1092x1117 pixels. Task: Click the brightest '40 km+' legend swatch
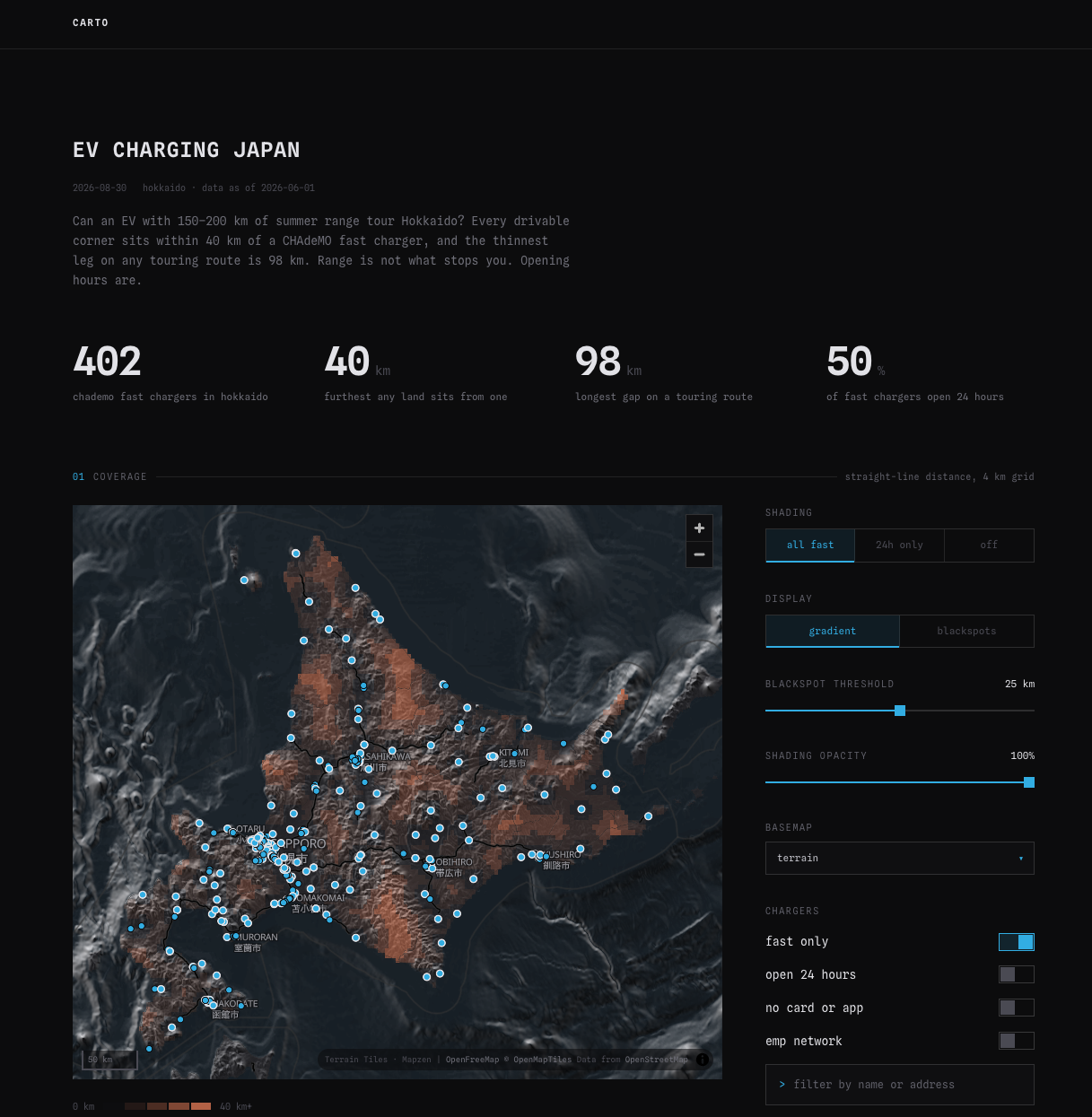coord(201,1106)
